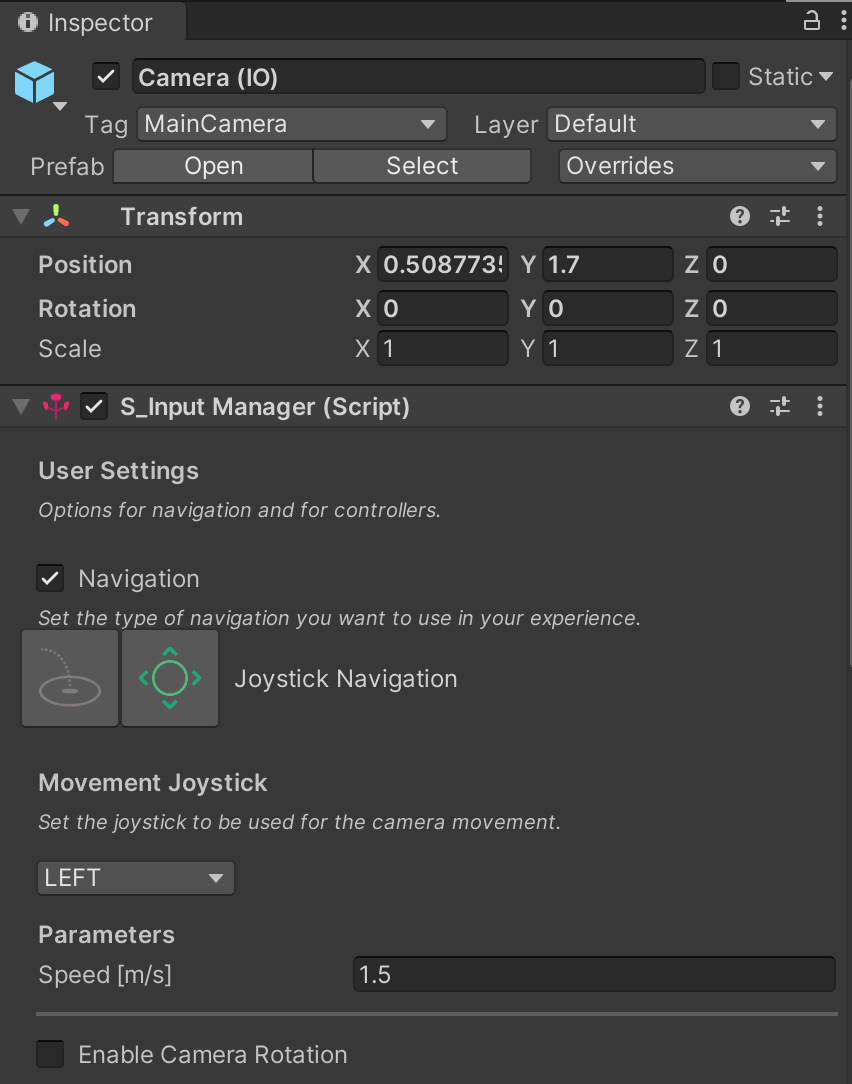The image size is (852, 1084).
Task: Open the Layer dropdown showing Default
Action: click(x=691, y=124)
